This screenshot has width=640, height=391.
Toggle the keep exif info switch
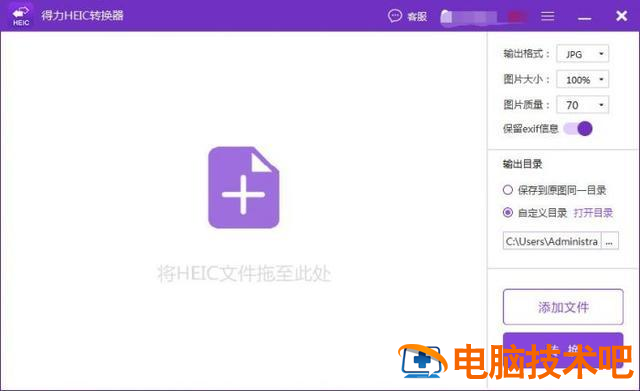[x=578, y=129]
